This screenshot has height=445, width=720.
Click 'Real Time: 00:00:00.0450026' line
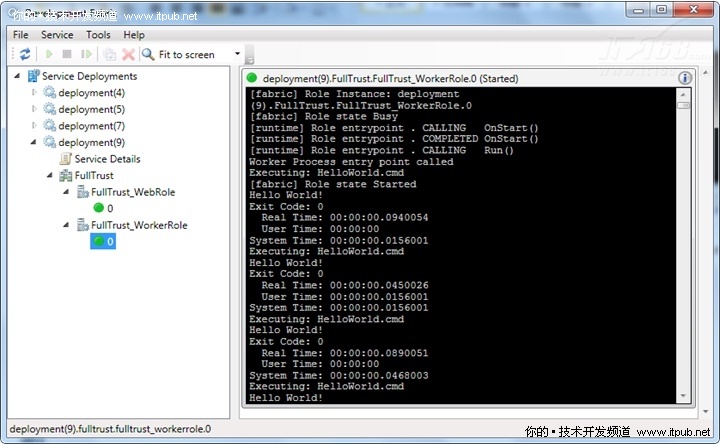(x=345, y=285)
